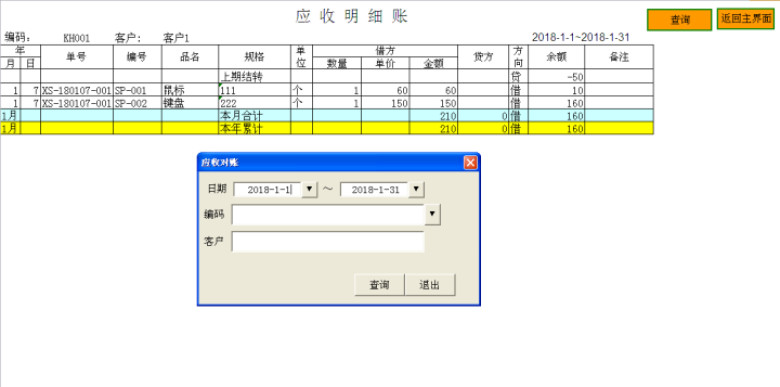
Task: Click the customer code KH001
Action: click(x=77, y=38)
